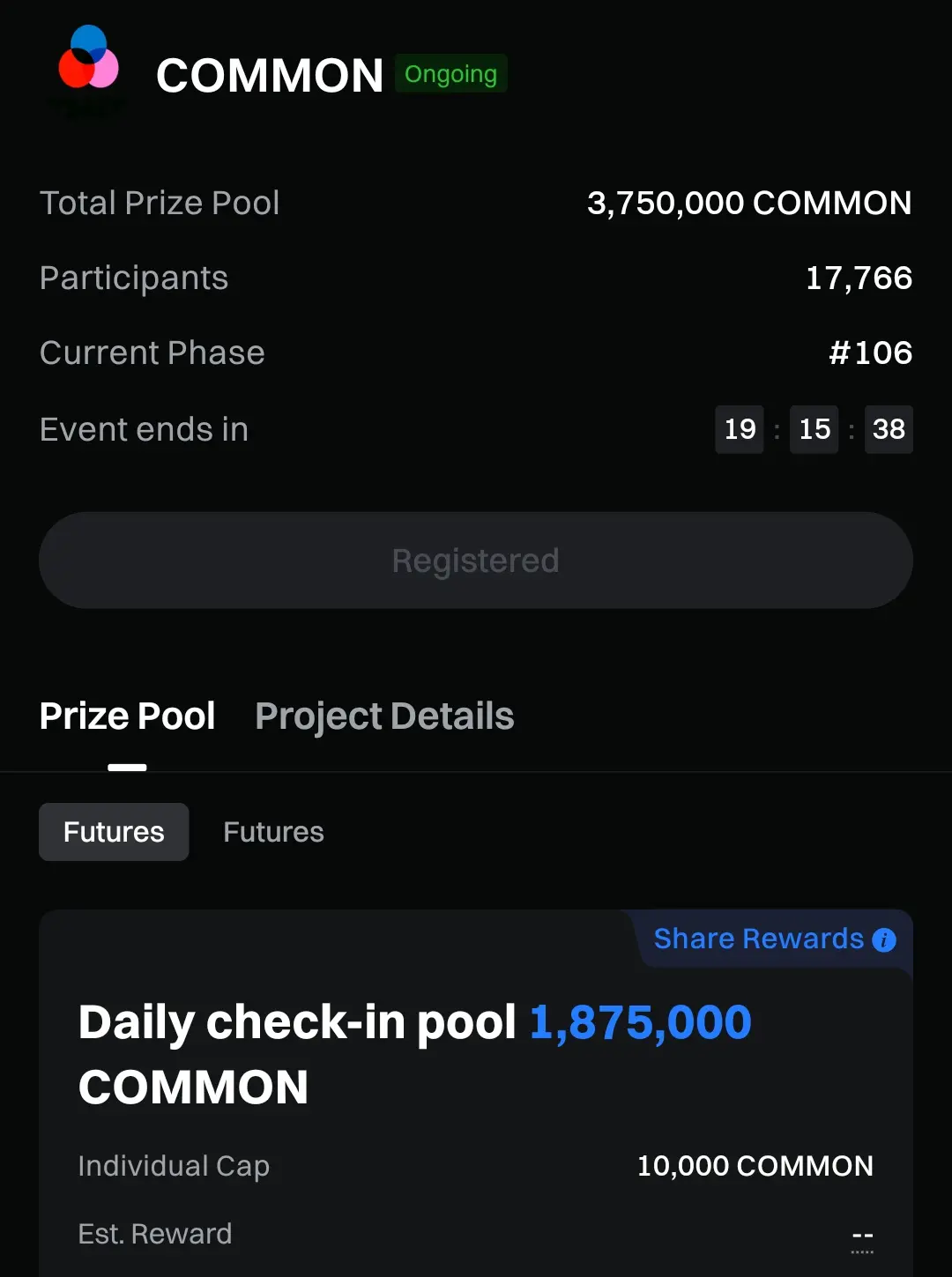Click the COMMON token logo icon
This screenshot has width=952, height=1277.
(88, 60)
